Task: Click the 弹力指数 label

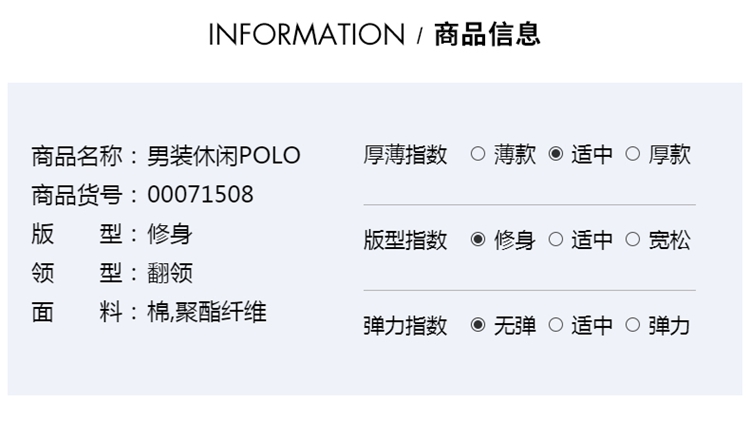Action: point(405,326)
